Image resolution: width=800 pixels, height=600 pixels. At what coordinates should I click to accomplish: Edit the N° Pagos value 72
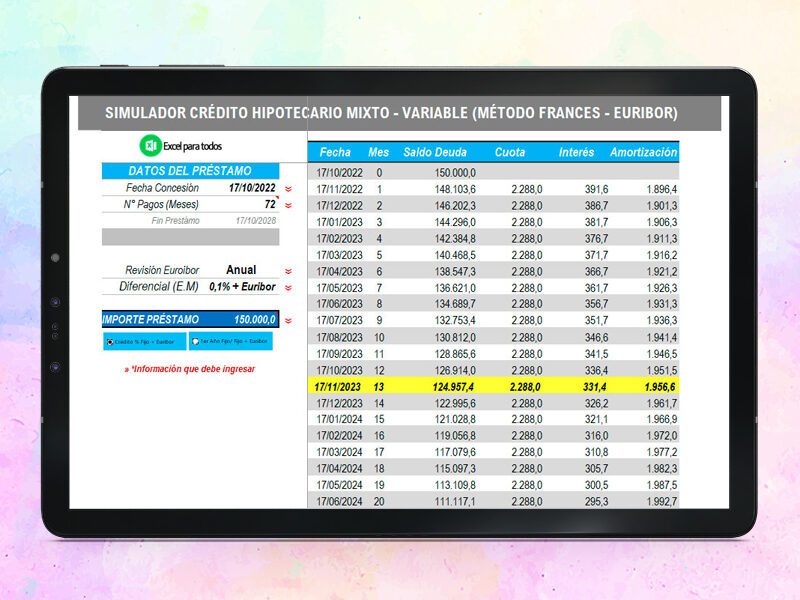[x=270, y=205]
